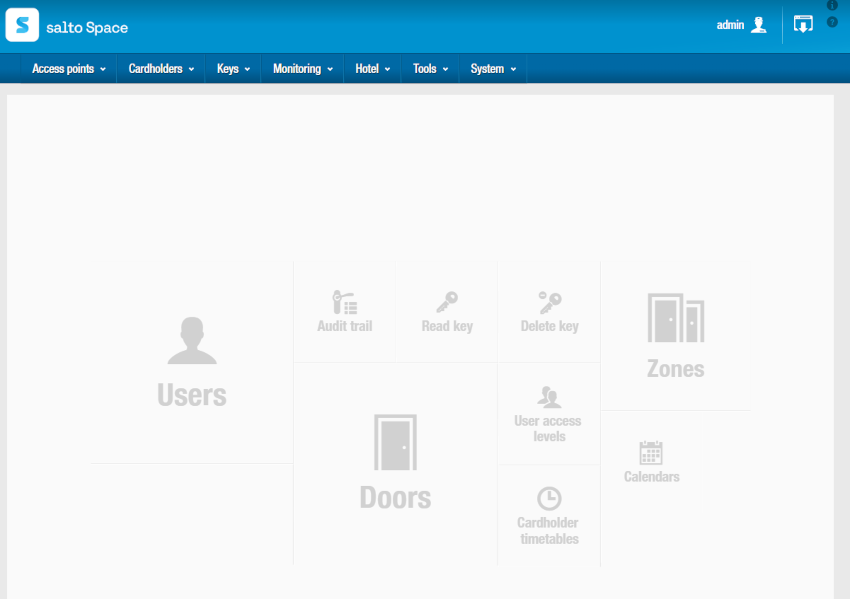The width and height of the screenshot is (850, 599).
Task: Open the Hotel menu
Action: tap(372, 69)
